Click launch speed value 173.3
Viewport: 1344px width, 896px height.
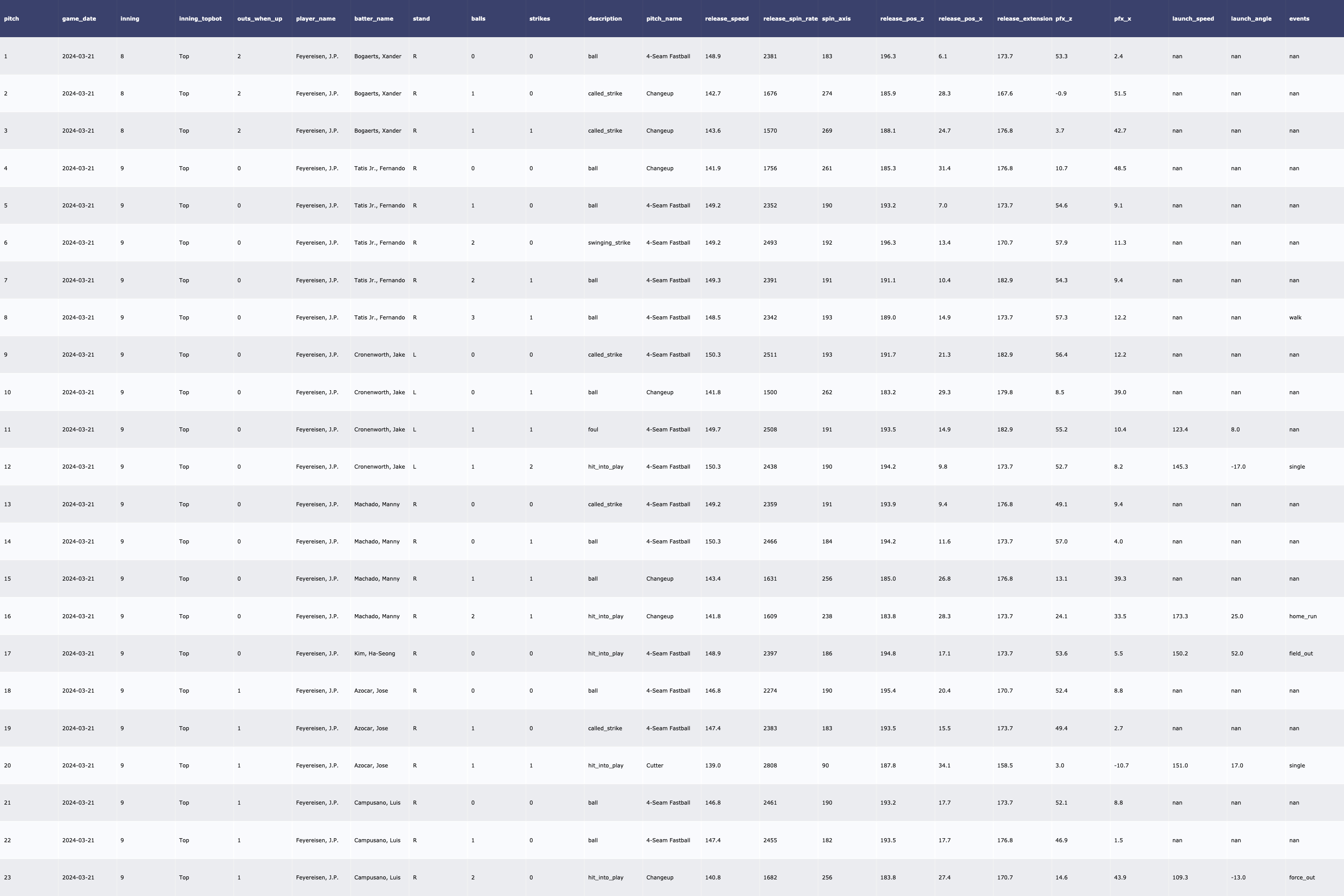(x=1180, y=616)
